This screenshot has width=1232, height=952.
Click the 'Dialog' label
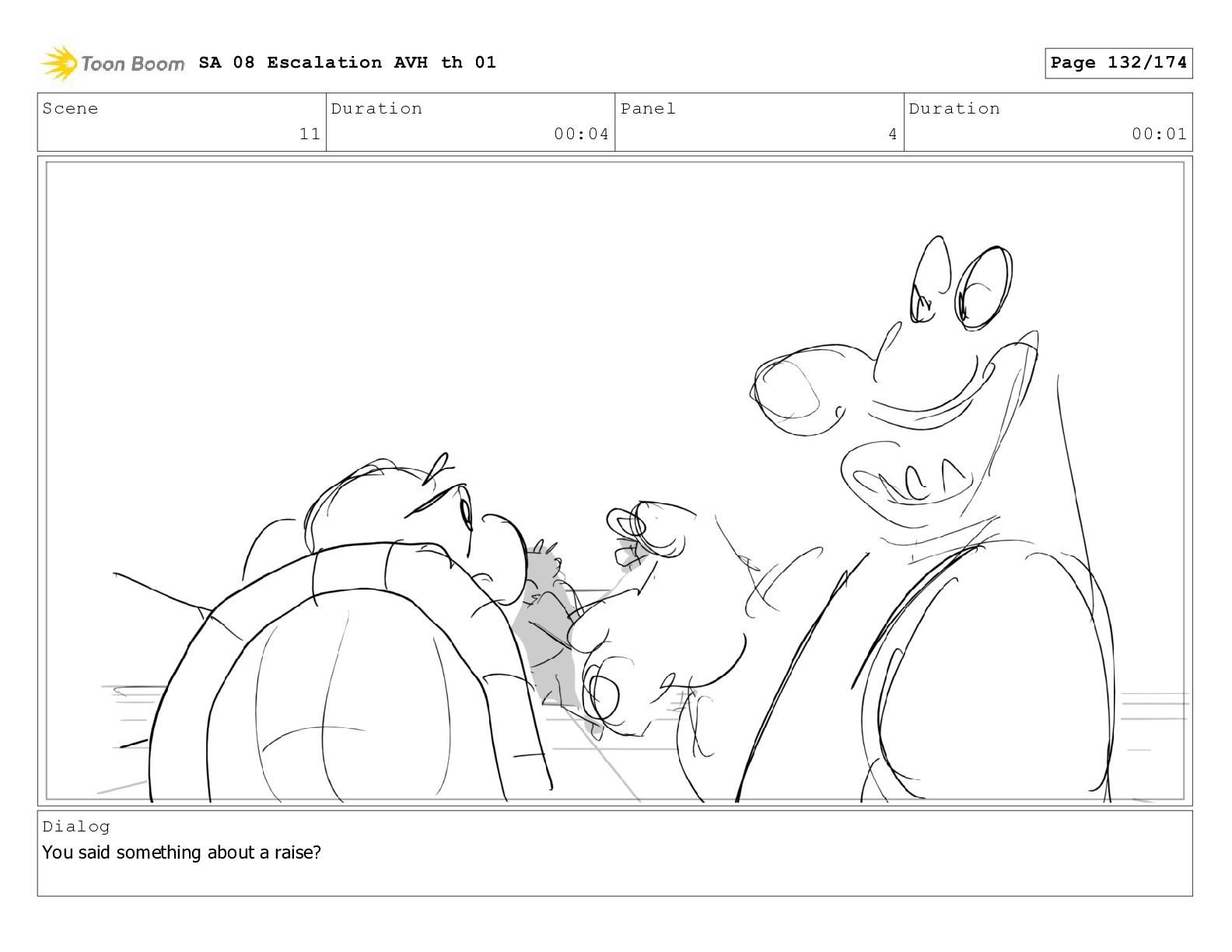pyautogui.click(x=76, y=827)
